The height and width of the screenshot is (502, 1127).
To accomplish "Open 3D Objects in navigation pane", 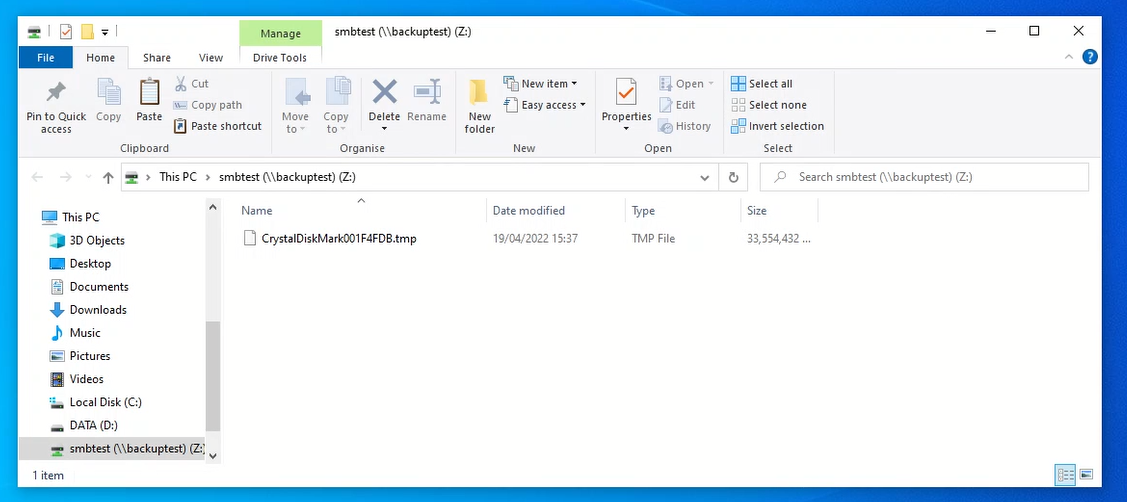I will tap(97, 240).
